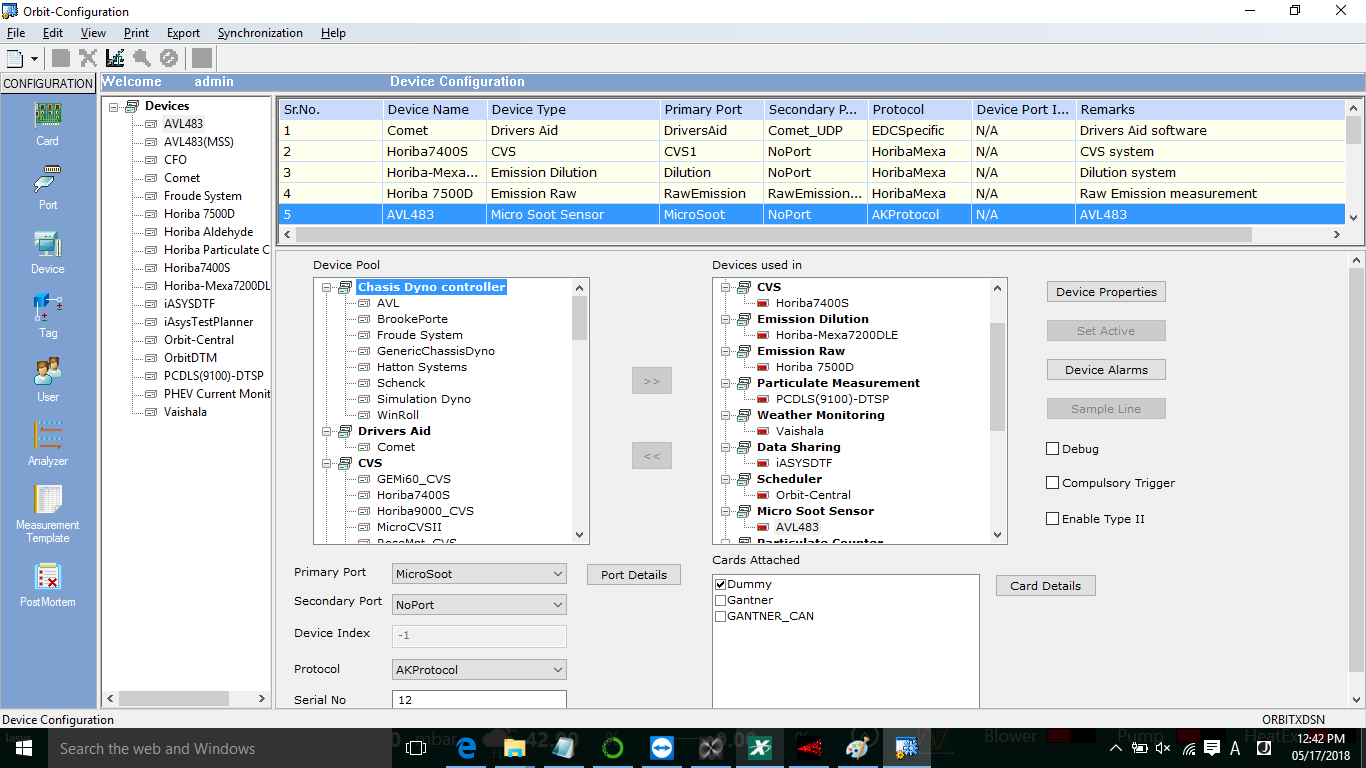Click the Device Name column header
The height and width of the screenshot is (768, 1366).
435,110
